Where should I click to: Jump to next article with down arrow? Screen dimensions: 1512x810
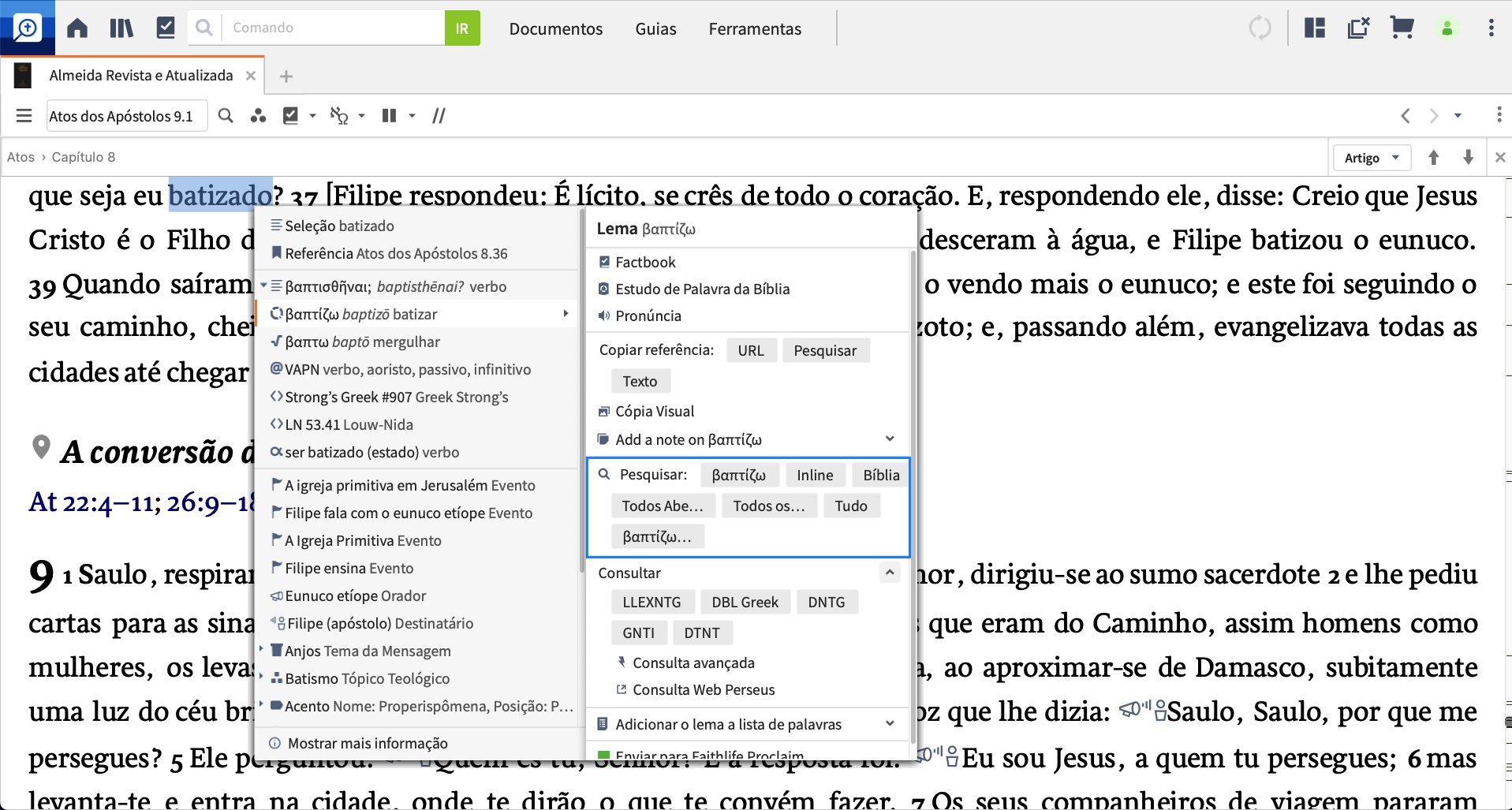coord(1469,157)
